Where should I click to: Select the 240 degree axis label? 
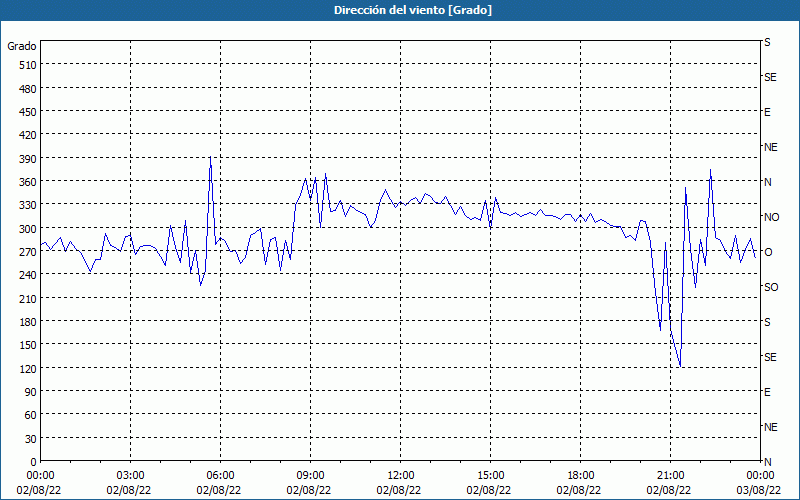[x=27, y=276]
